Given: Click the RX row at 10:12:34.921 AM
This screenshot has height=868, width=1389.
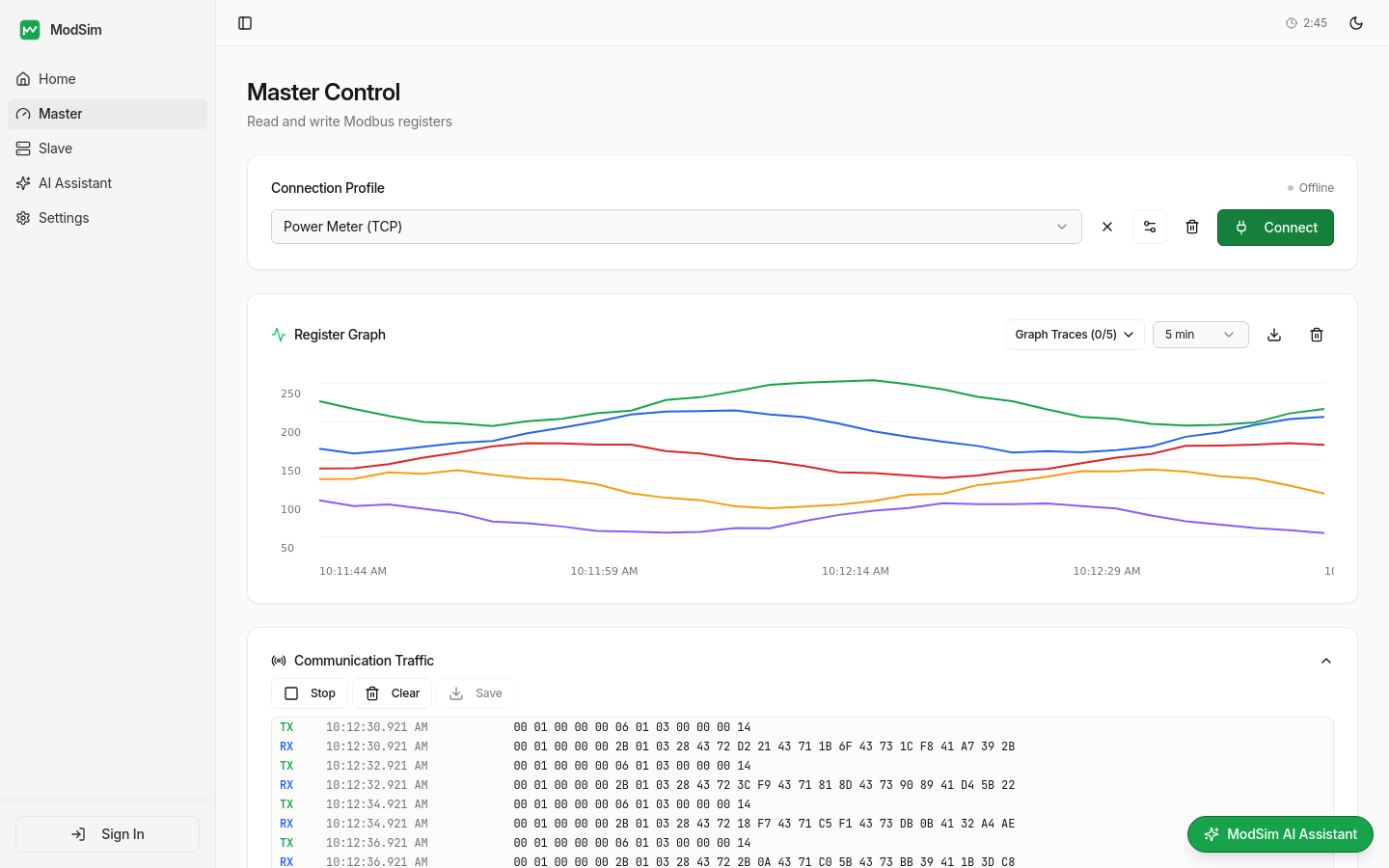Looking at the screenshot, I should coord(803,824).
